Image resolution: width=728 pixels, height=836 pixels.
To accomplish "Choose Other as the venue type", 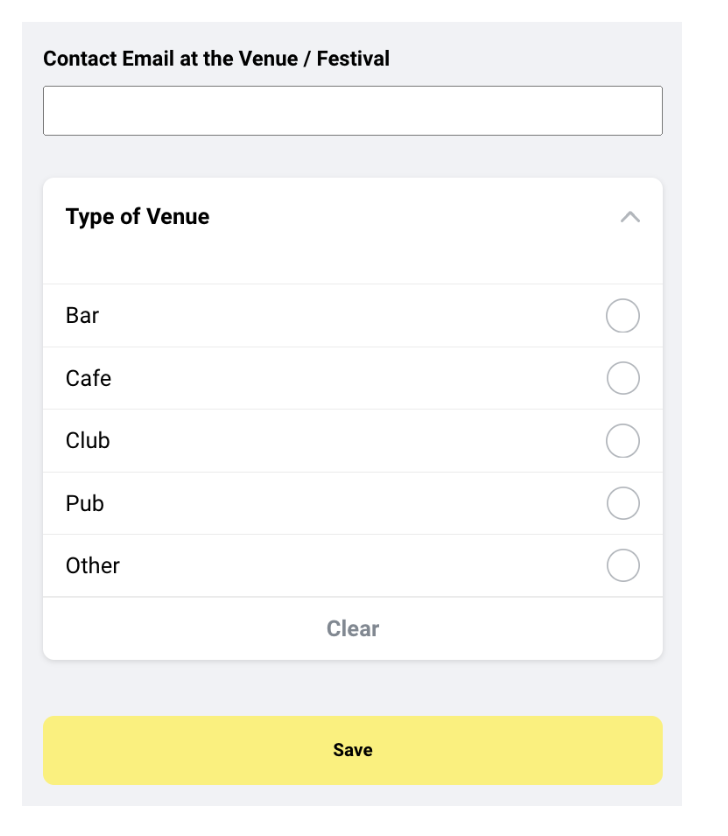I will tap(622, 565).
